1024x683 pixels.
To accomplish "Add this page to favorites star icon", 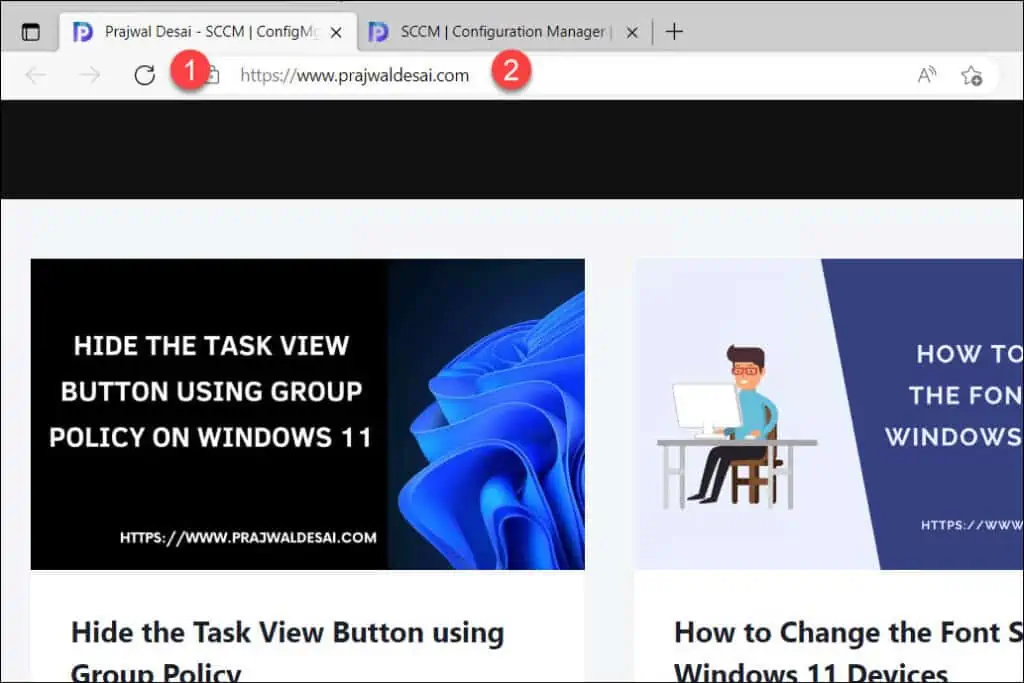I will [x=971, y=76].
